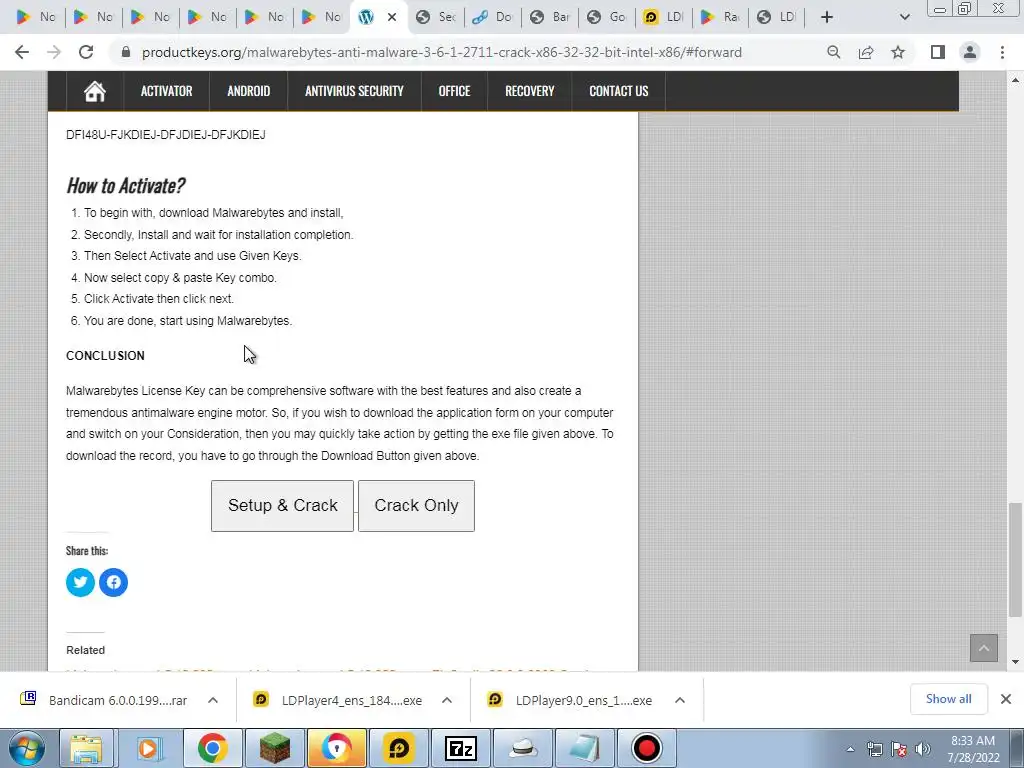This screenshot has height=768, width=1024.
Task: Click the CONCLUSION heading
Action: [x=105, y=356]
